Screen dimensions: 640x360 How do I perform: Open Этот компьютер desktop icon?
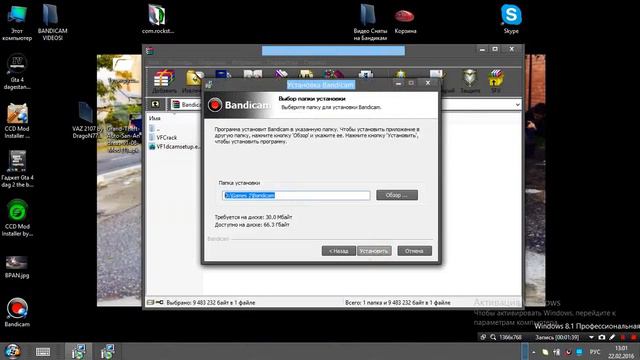tap(17, 22)
